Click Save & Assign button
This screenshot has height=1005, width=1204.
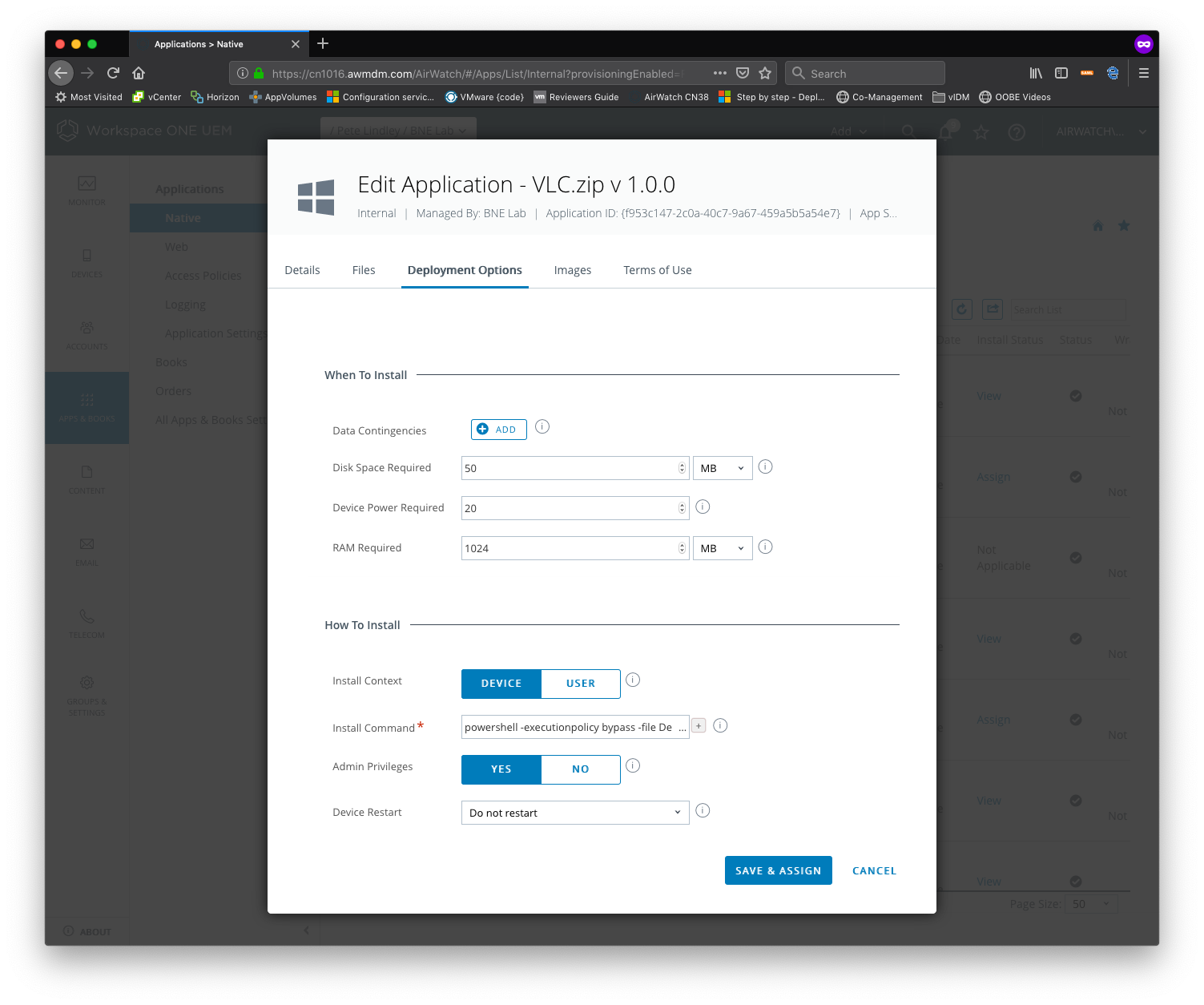779,870
